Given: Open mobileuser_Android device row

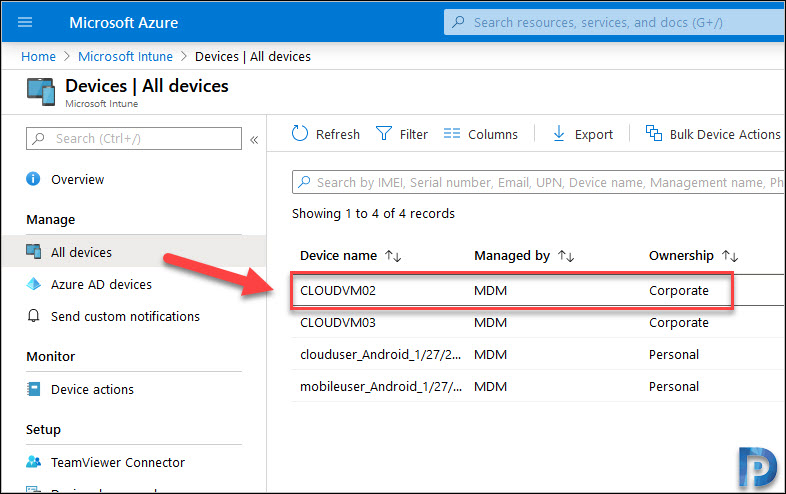Looking at the screenshot, I should 381,387.
